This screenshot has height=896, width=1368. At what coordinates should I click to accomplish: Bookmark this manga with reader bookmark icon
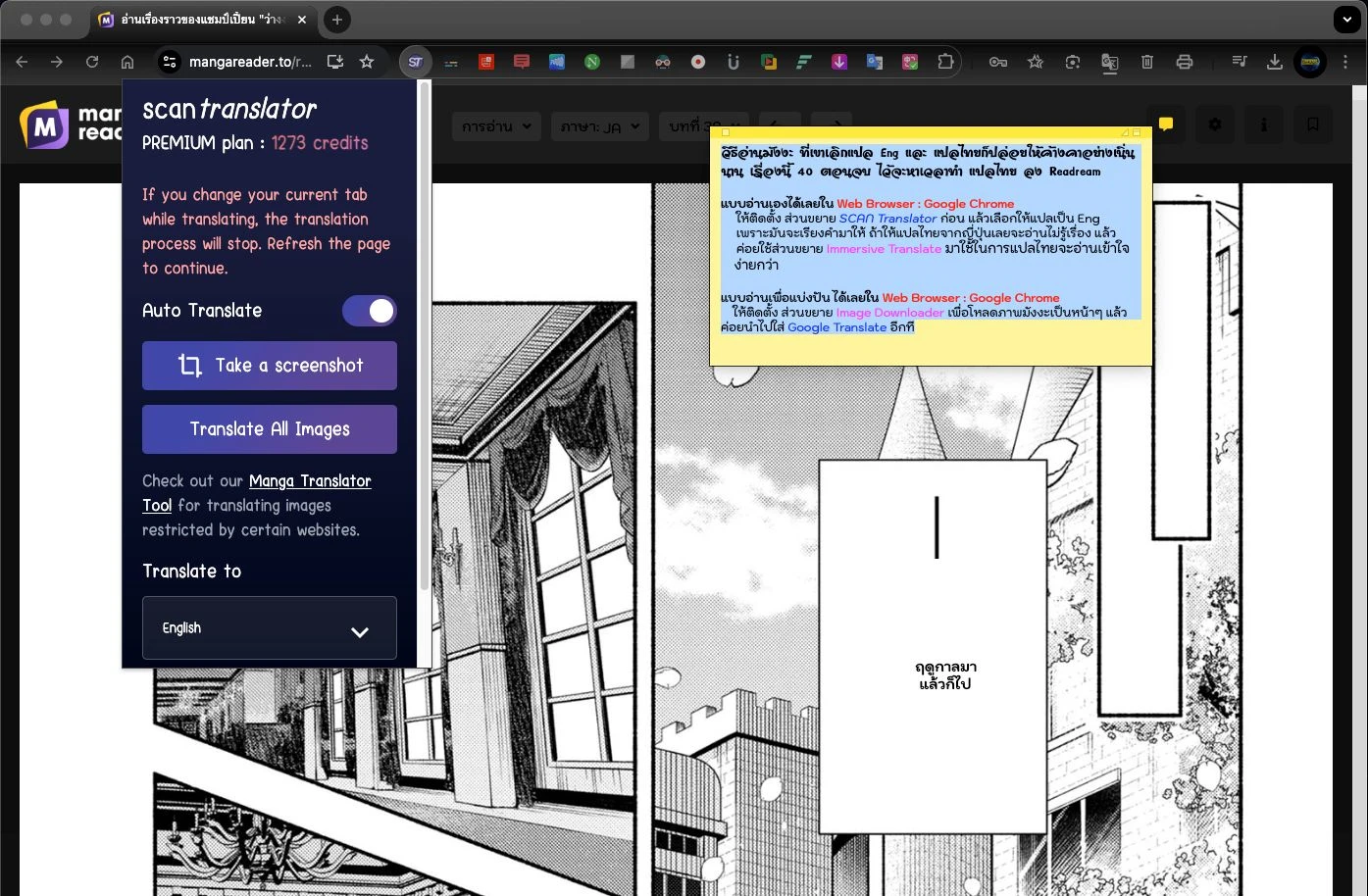point(1312,124)
